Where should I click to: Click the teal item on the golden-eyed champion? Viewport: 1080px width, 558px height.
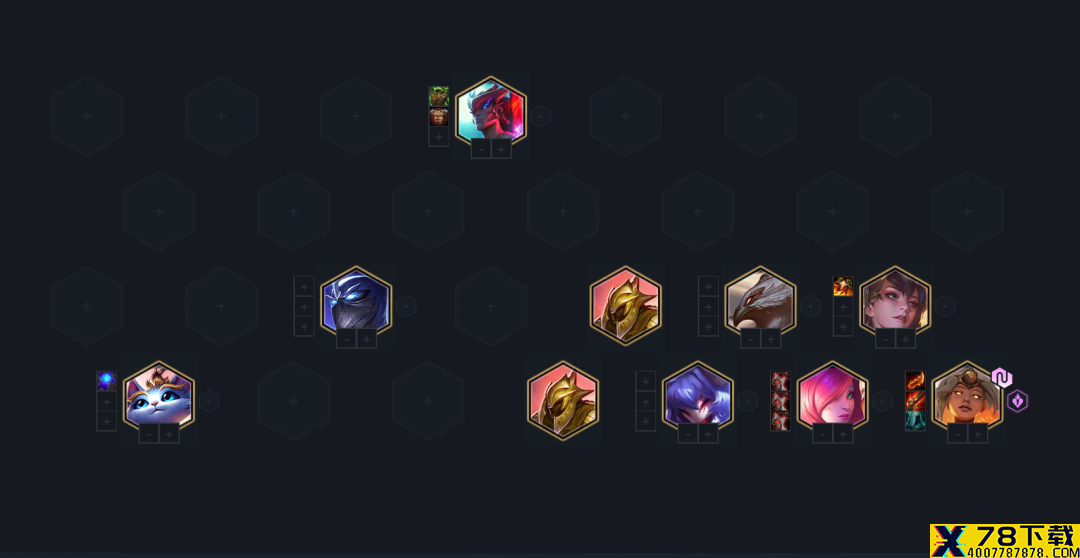pyautogui.click(x=915, y=421)
